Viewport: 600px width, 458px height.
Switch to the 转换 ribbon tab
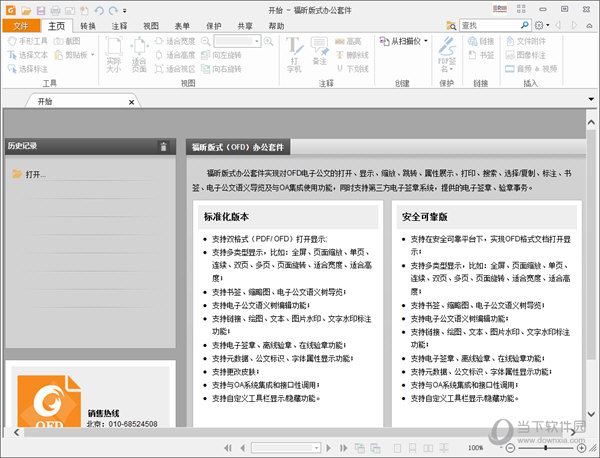coord(88,26)
